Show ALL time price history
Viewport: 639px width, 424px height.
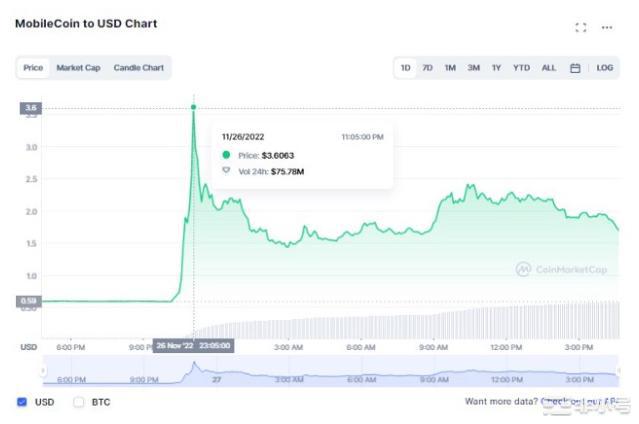[x=549, y=68]
